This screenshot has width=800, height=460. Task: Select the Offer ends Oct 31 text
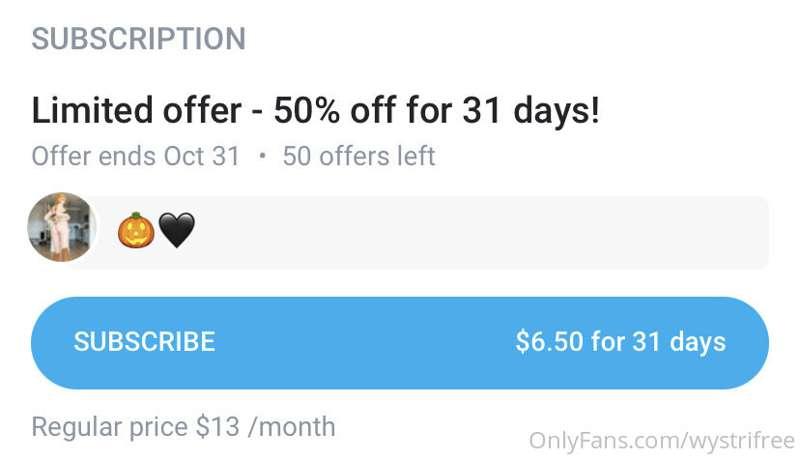136,156
